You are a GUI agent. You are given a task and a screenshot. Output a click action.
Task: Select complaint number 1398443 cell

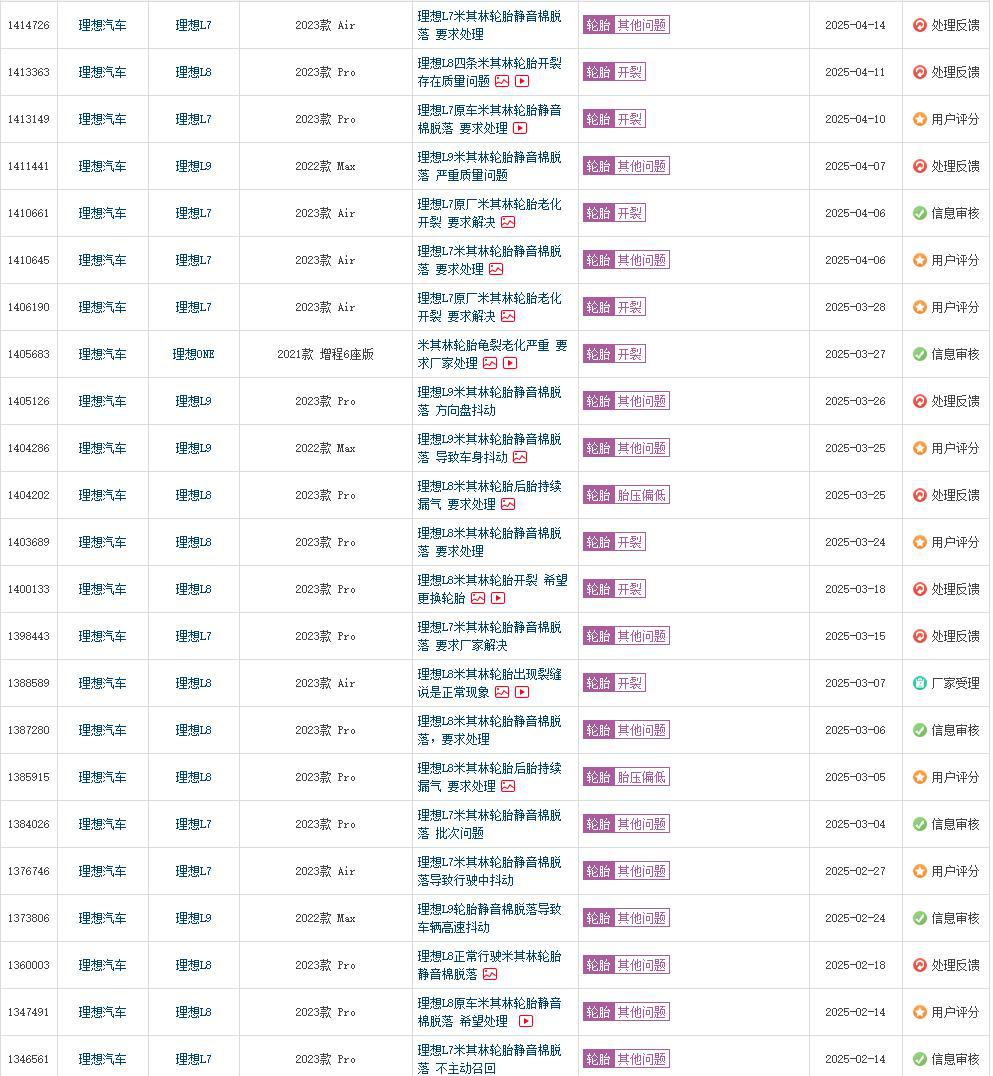coord(29,636)
